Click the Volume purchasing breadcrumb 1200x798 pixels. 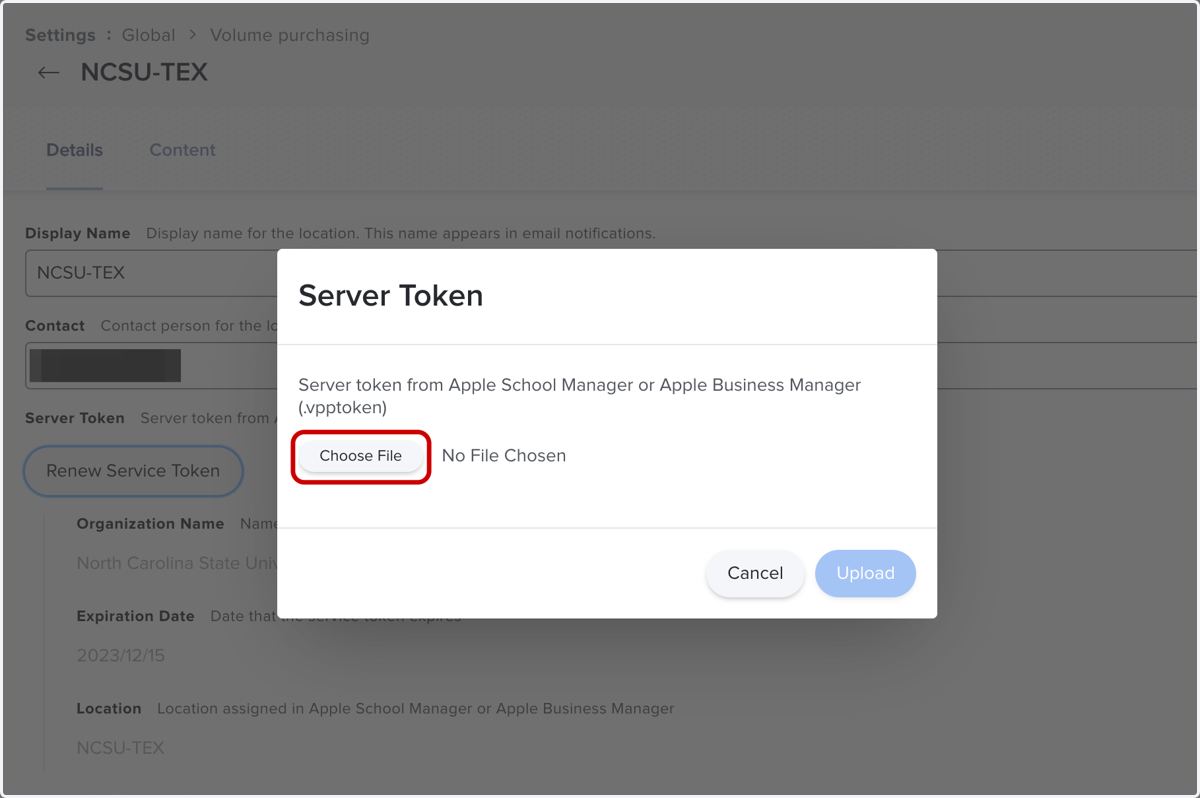(289, 35)
